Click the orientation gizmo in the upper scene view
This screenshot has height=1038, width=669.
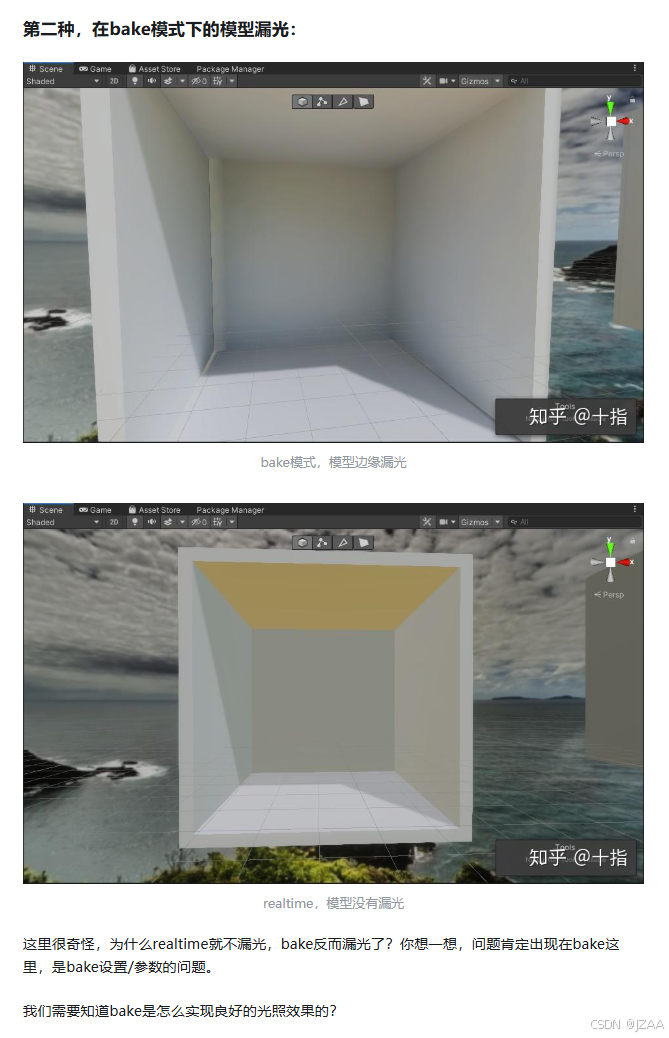click(611, 121)
